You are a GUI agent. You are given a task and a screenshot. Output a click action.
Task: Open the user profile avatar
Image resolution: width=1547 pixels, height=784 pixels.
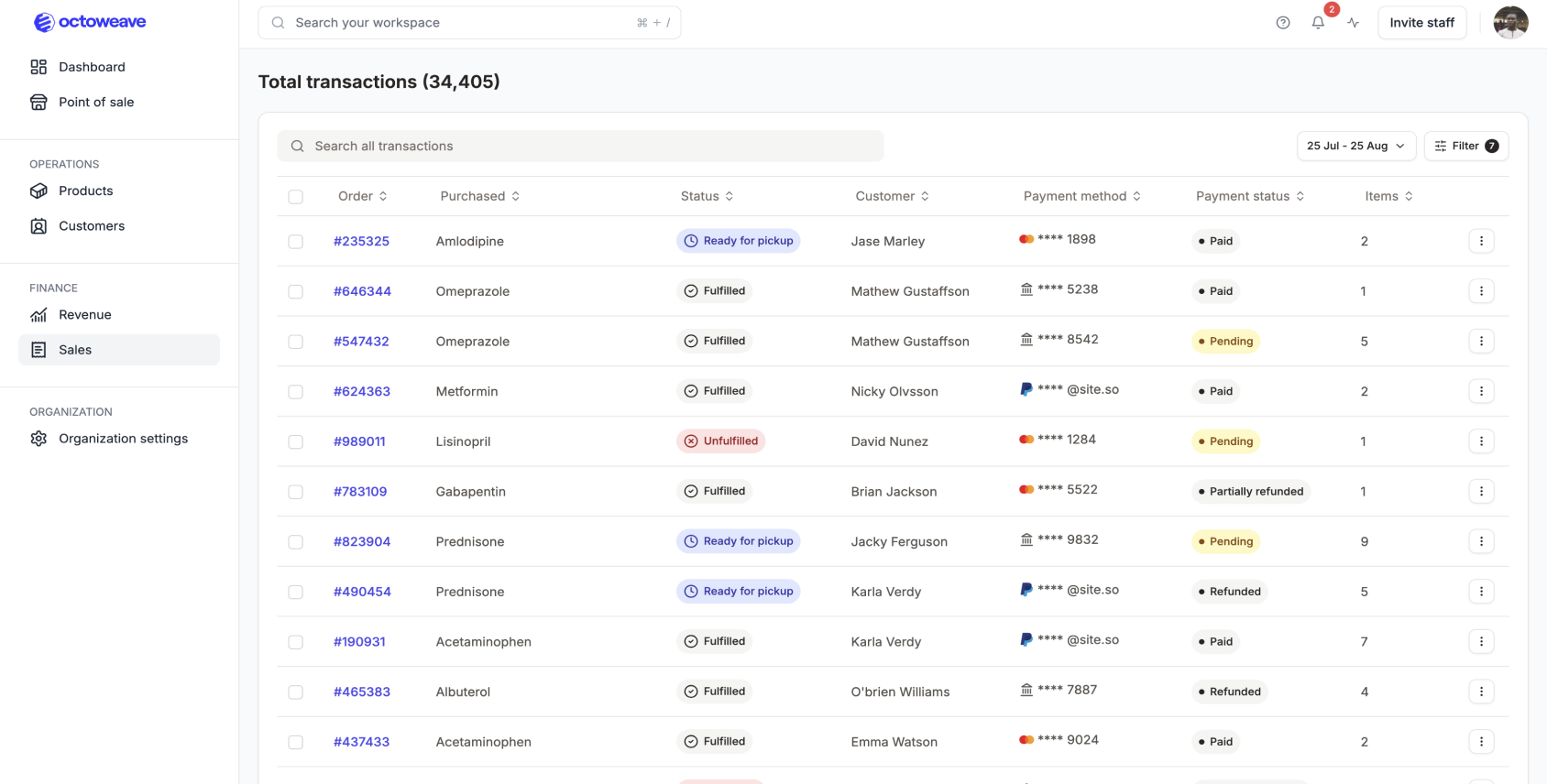pos(1510,23)
